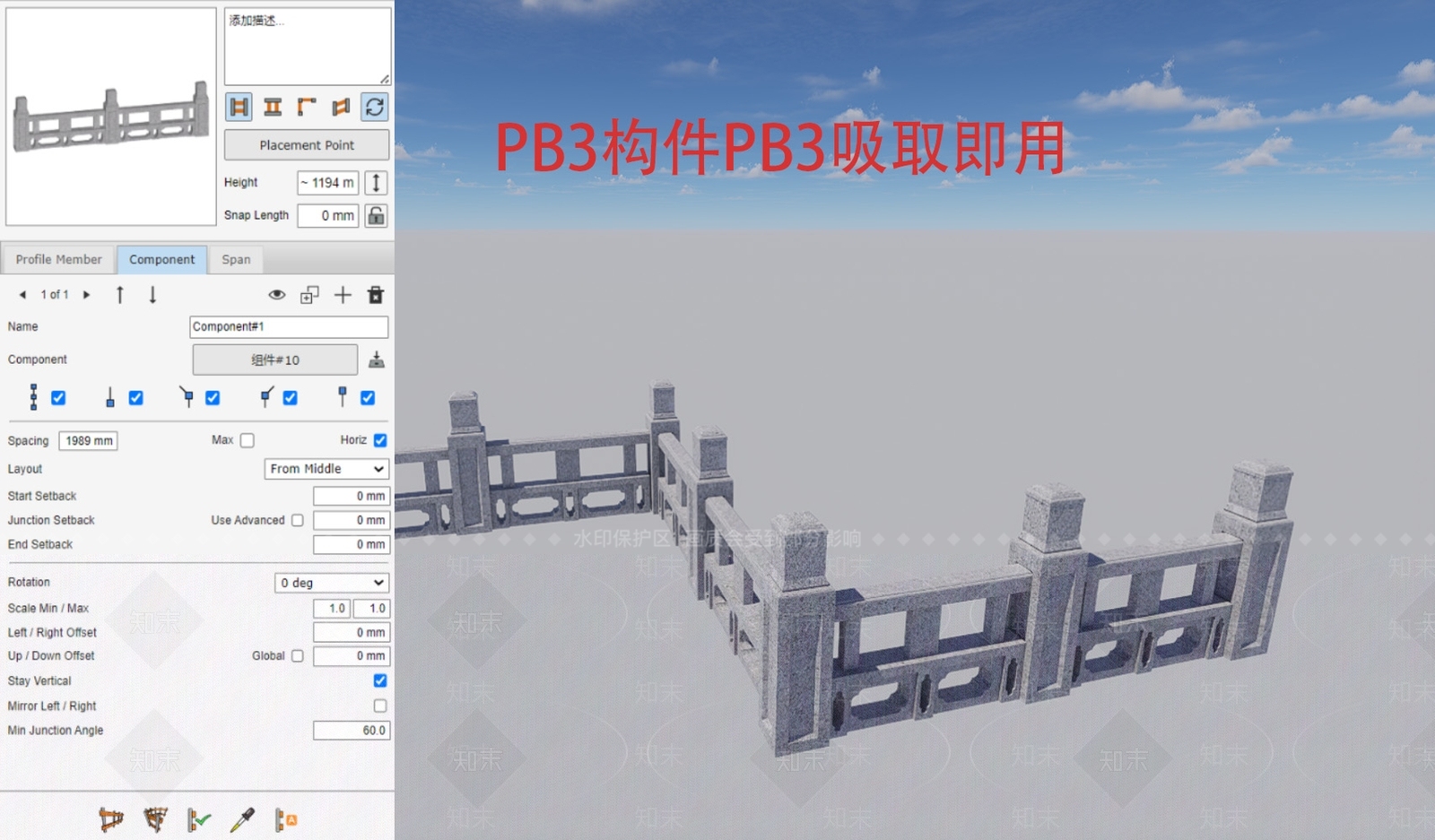Viewport: 1435px width, 840px height.
Task: Click the Scale Min value field
Action: (x=332, y=608)
